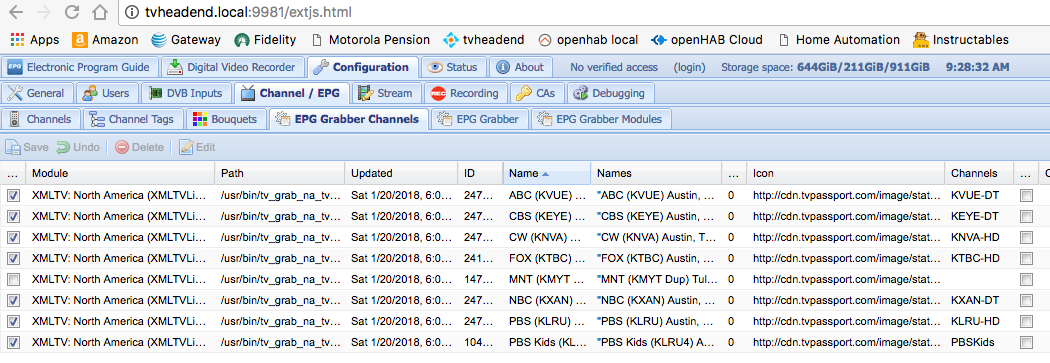Click the Storage space value 644GiB/211GiB/911GiB
Viewport: 1050px width, 363px height.
[863, 68]
